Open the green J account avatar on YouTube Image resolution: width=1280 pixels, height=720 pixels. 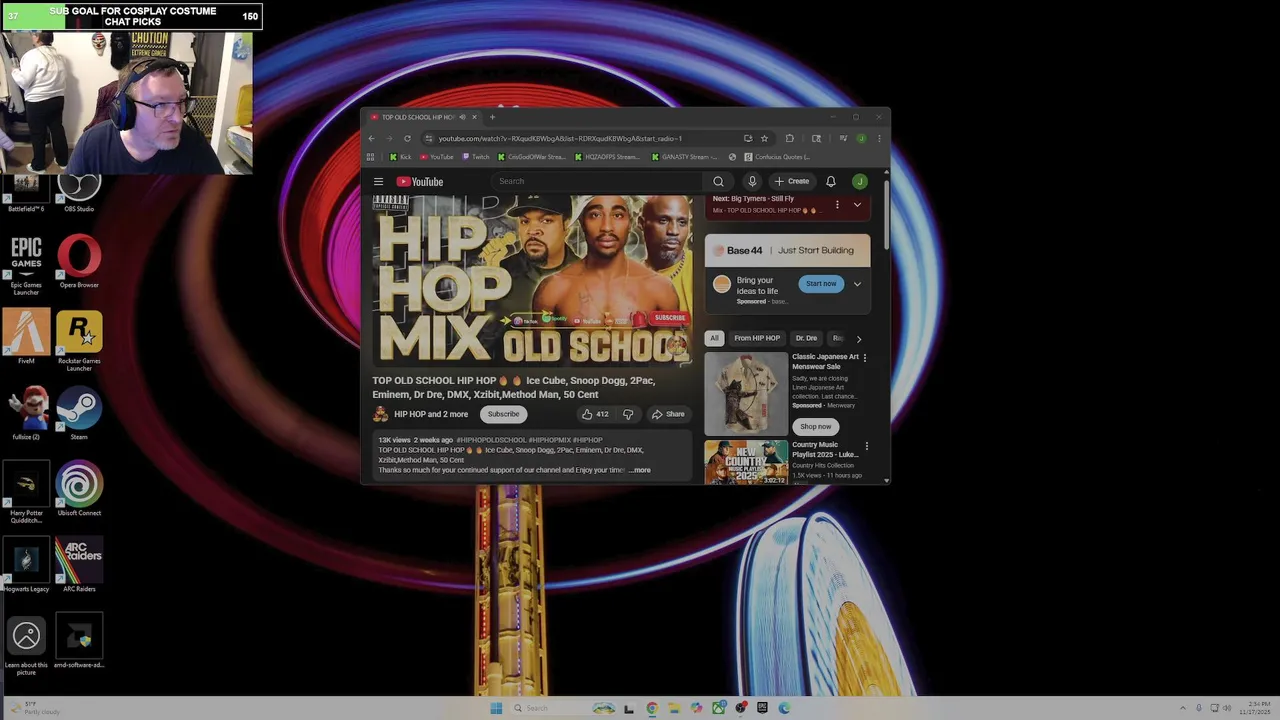click(x=859, y=181)
